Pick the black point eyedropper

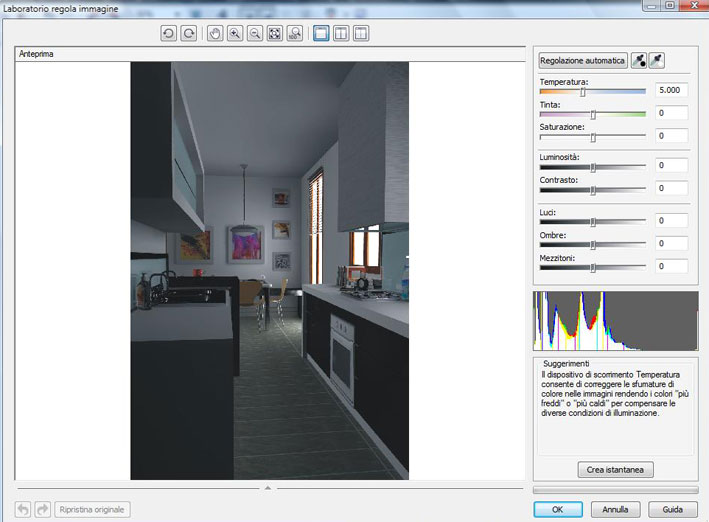(x=639, y=61)
